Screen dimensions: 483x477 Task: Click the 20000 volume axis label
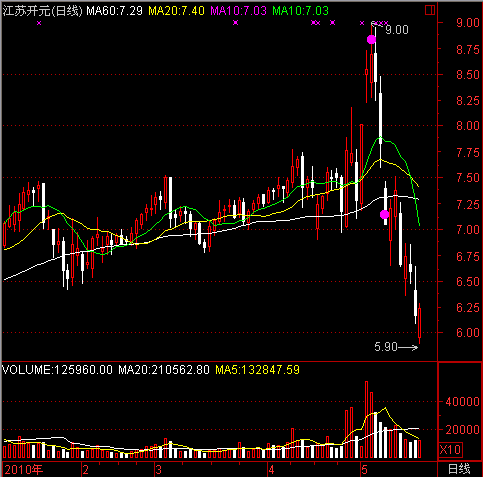463,430
